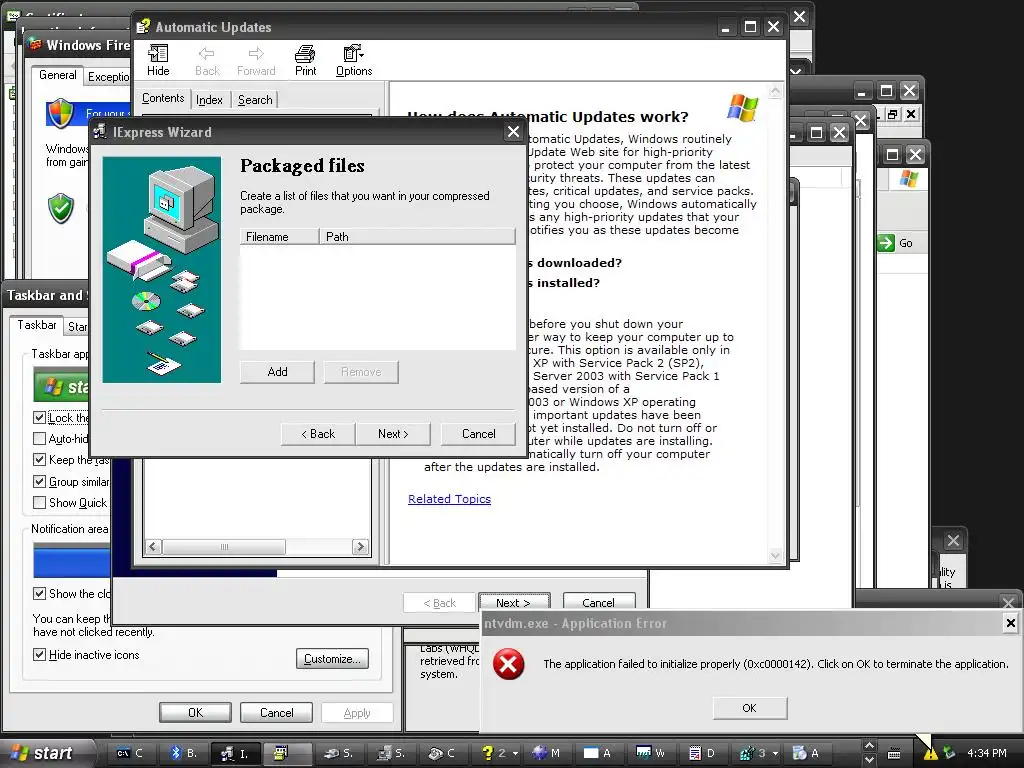Close the IExpress Wizard dialog

pos(513,132)
